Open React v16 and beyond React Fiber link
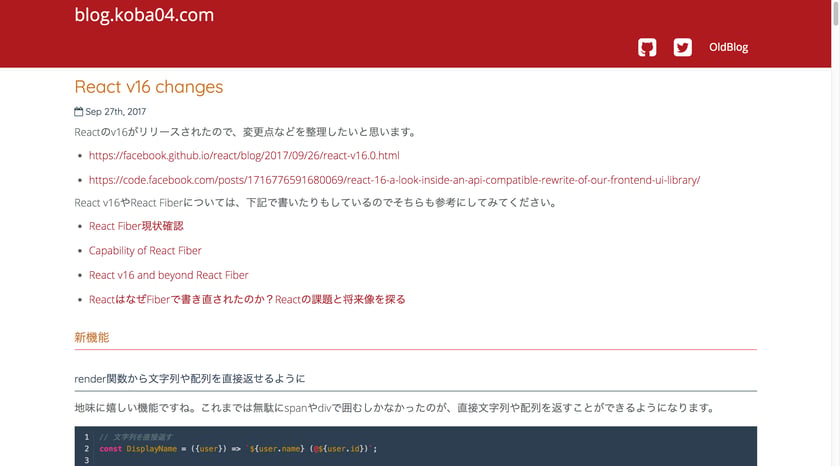Screen dimensions: 840x466 click(169, 275)
